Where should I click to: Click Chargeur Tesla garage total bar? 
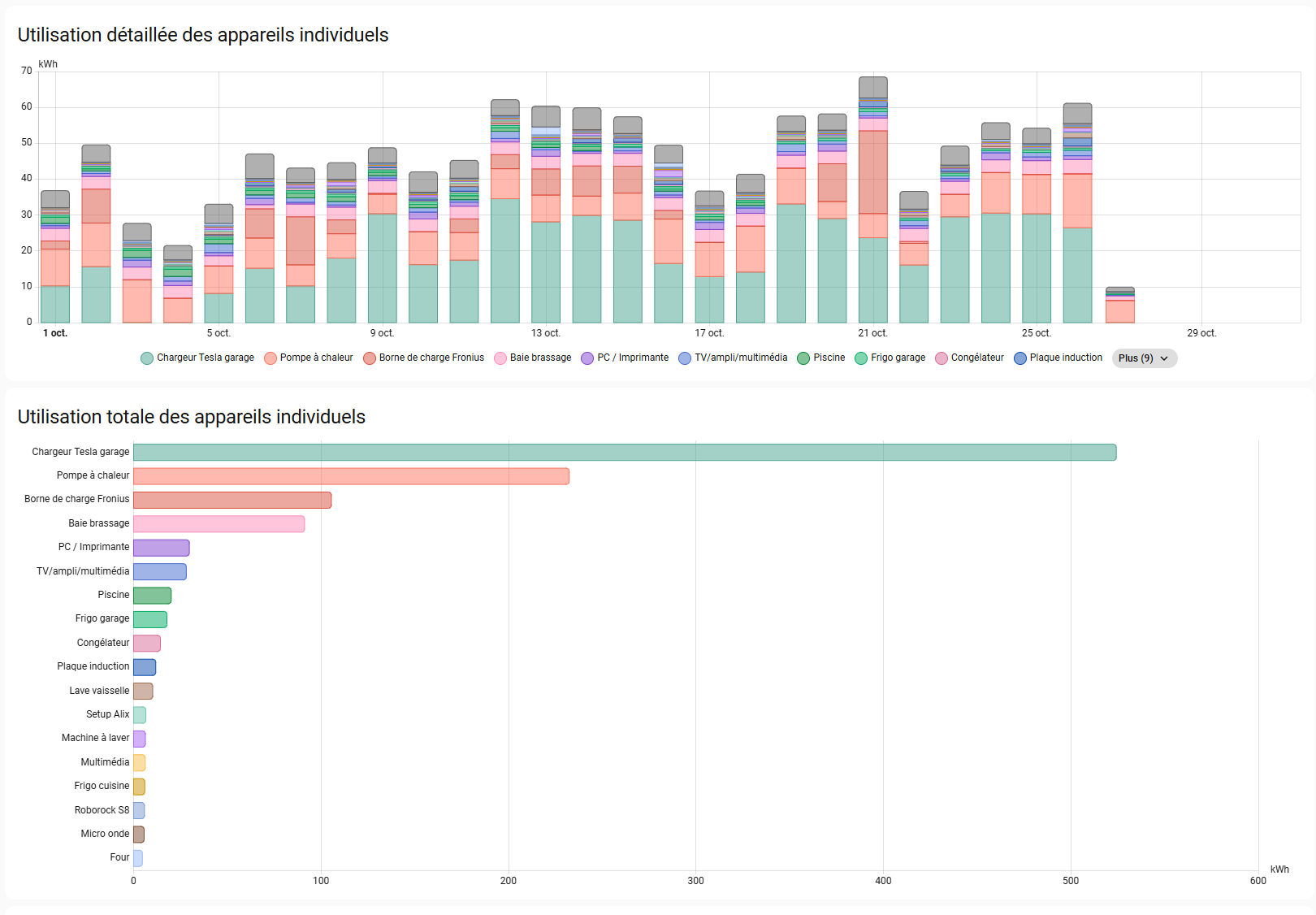tap(624, 453)
